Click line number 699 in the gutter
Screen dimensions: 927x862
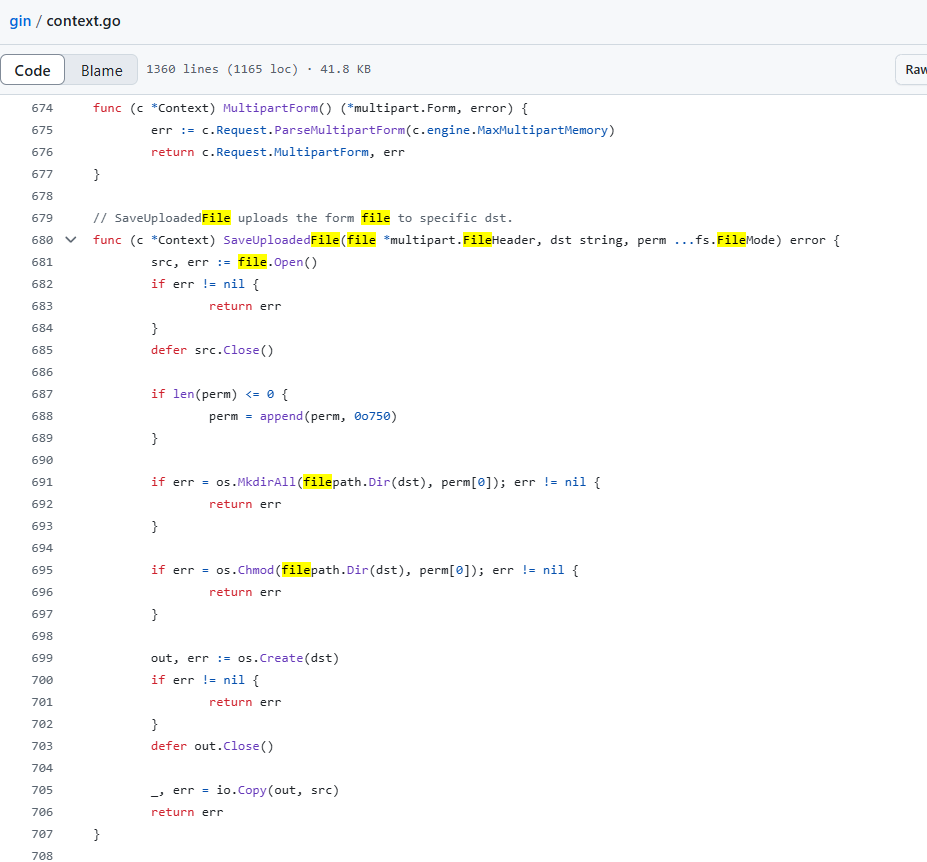click(x=42, y=658)
